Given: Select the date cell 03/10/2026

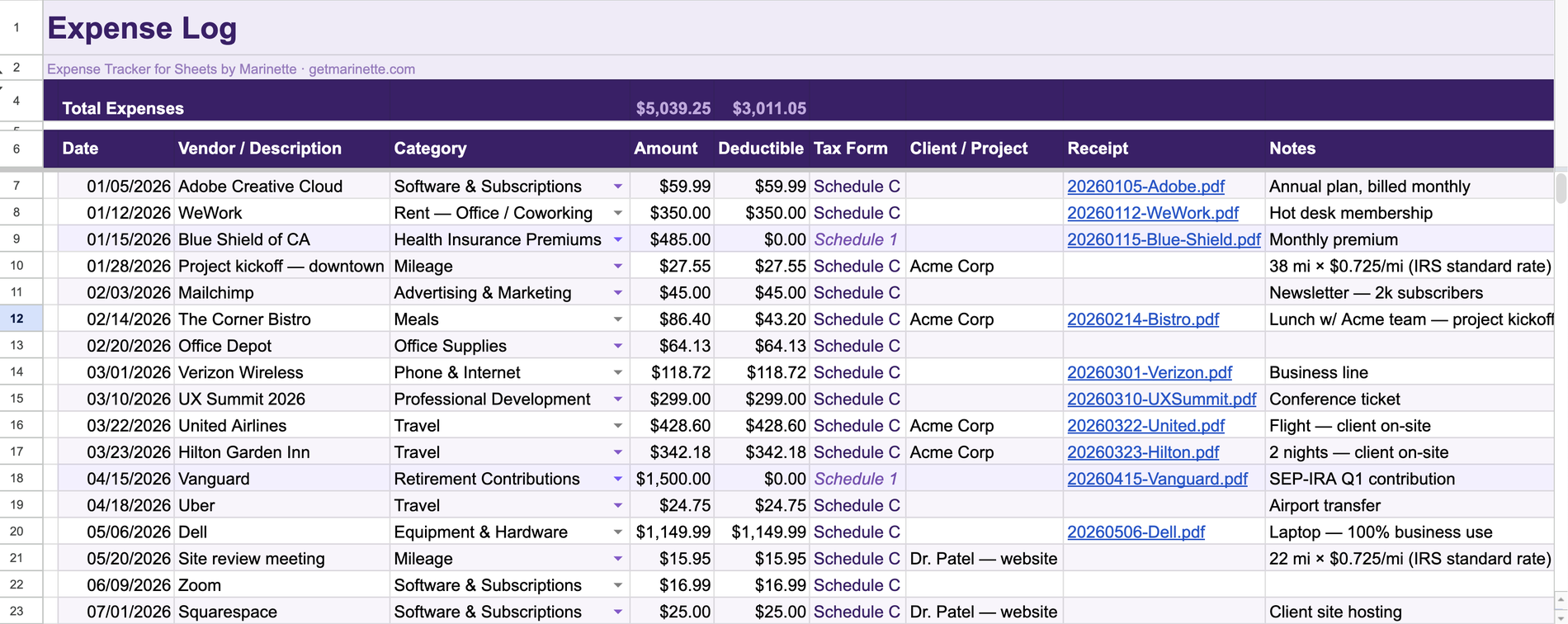Looking at the screenshot, I should pyautogui.click(x=116, y=399).
